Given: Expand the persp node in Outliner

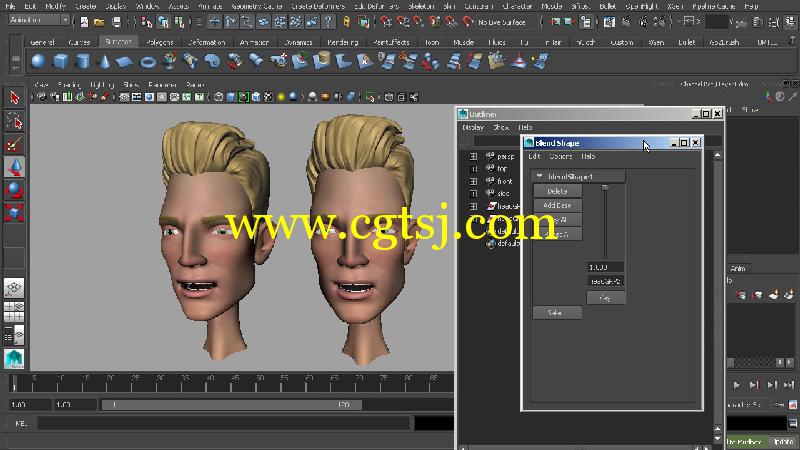Looking at the screenshot, I should [x=473, y=156].
